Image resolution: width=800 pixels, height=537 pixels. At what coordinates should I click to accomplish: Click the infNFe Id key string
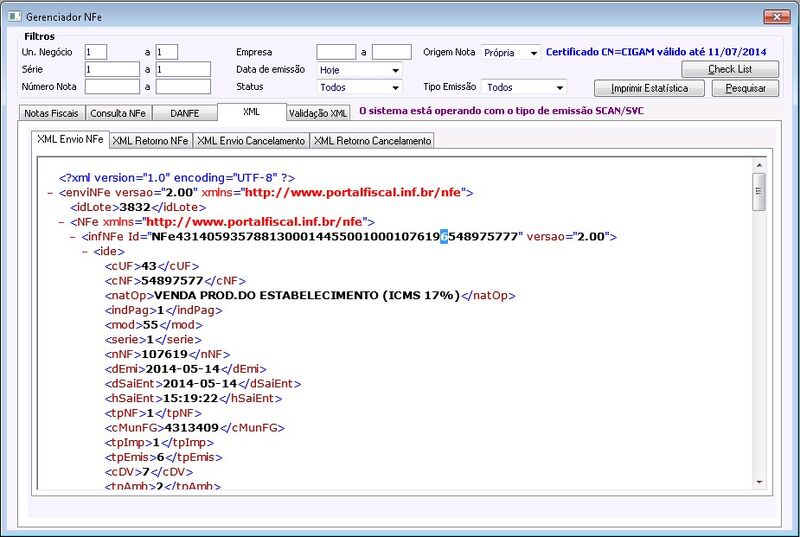[335, 237]
